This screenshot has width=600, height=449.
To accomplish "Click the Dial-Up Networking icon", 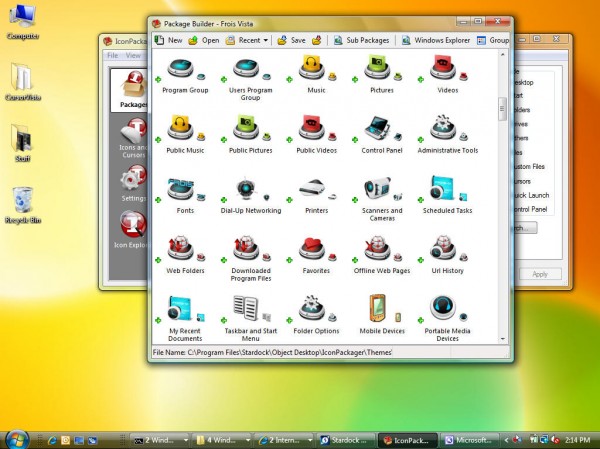I will 247,187.
